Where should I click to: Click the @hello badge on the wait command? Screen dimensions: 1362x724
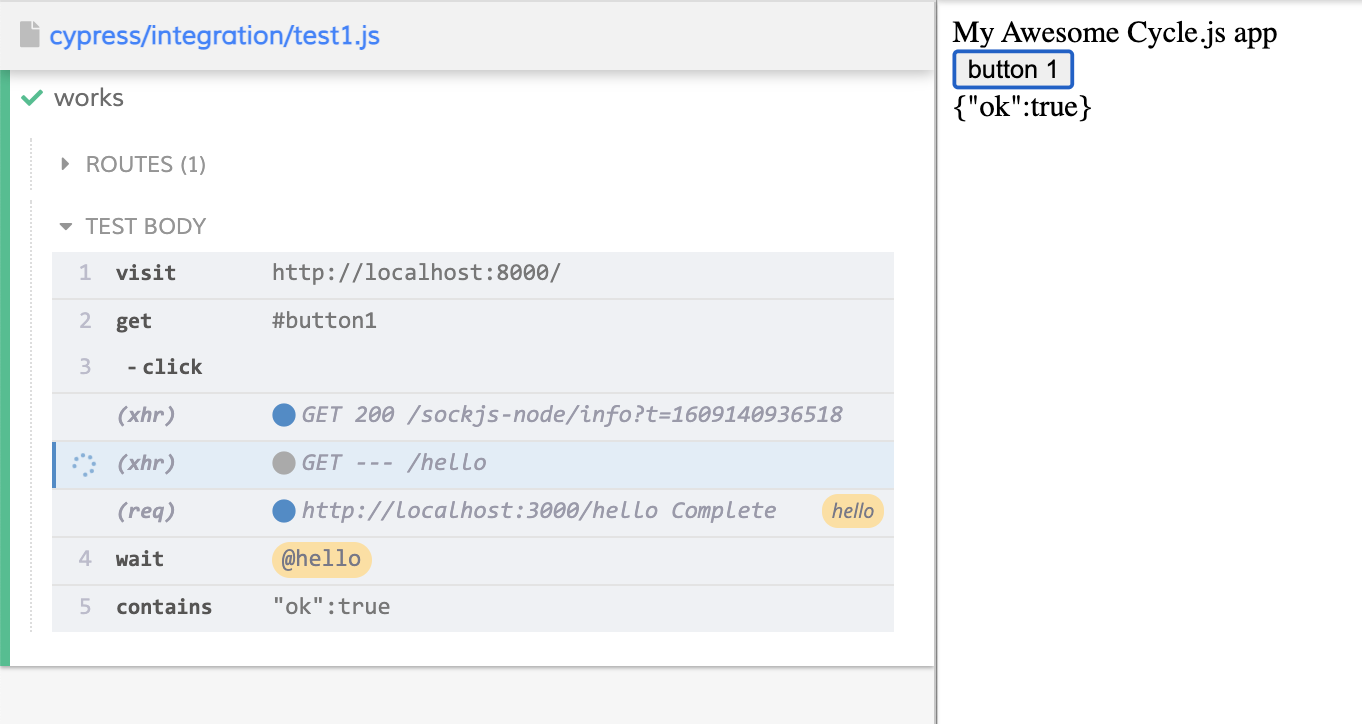pyautogui.click(x=321, y=559)
